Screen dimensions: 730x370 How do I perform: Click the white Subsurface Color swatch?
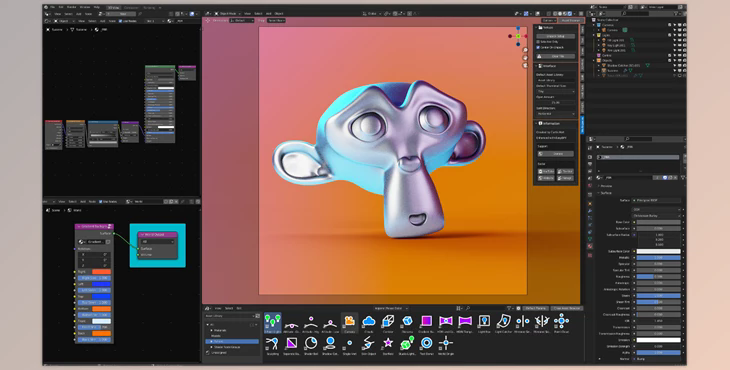(x=658, y=251)
